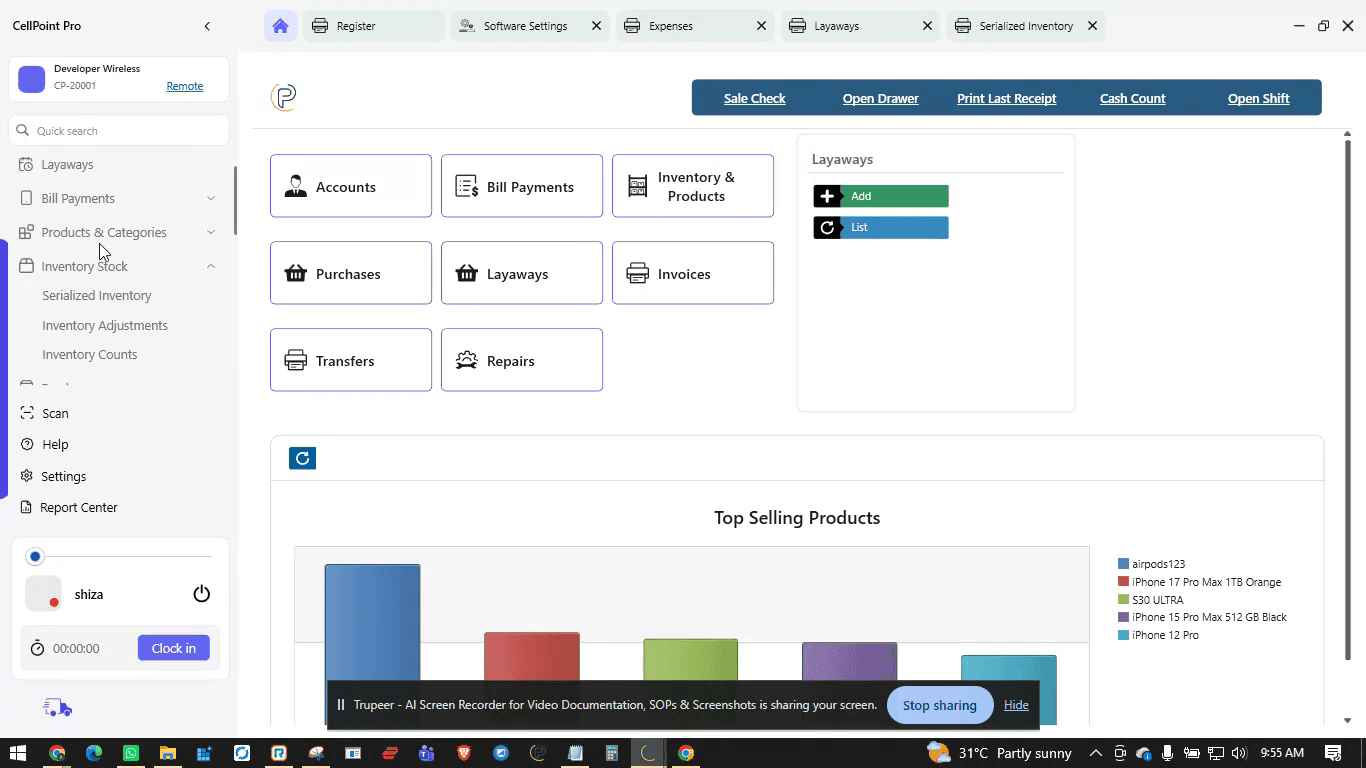Collapse the Inventory Stock section chevron

(x=211, y=266)
